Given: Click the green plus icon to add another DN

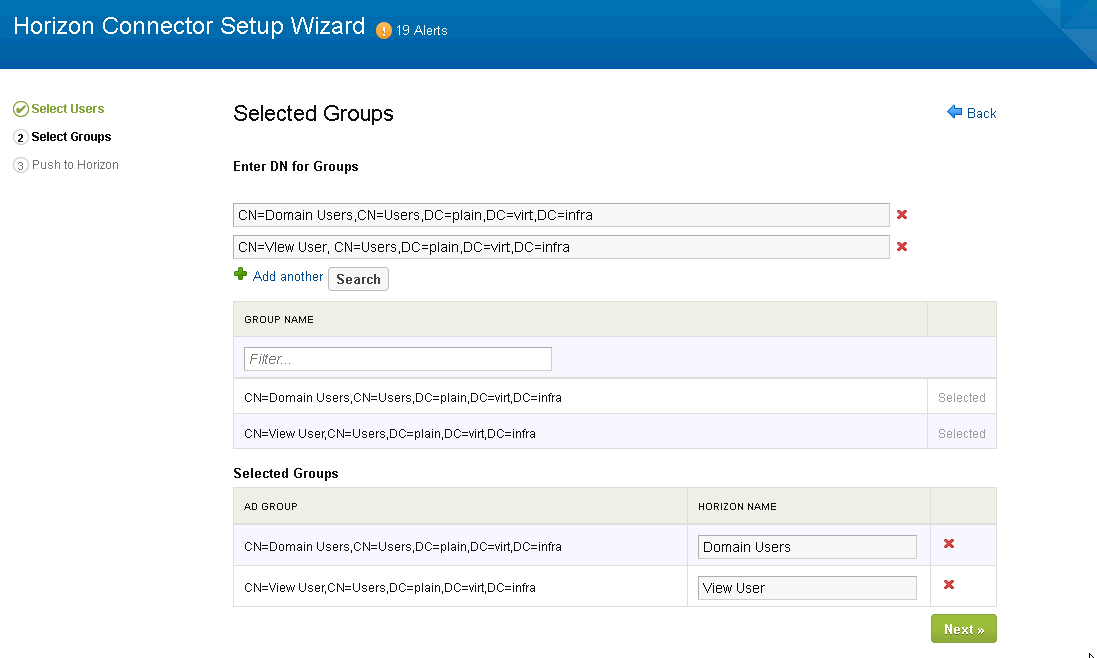Looking at the screenshot, I should (x=239, y=275).
